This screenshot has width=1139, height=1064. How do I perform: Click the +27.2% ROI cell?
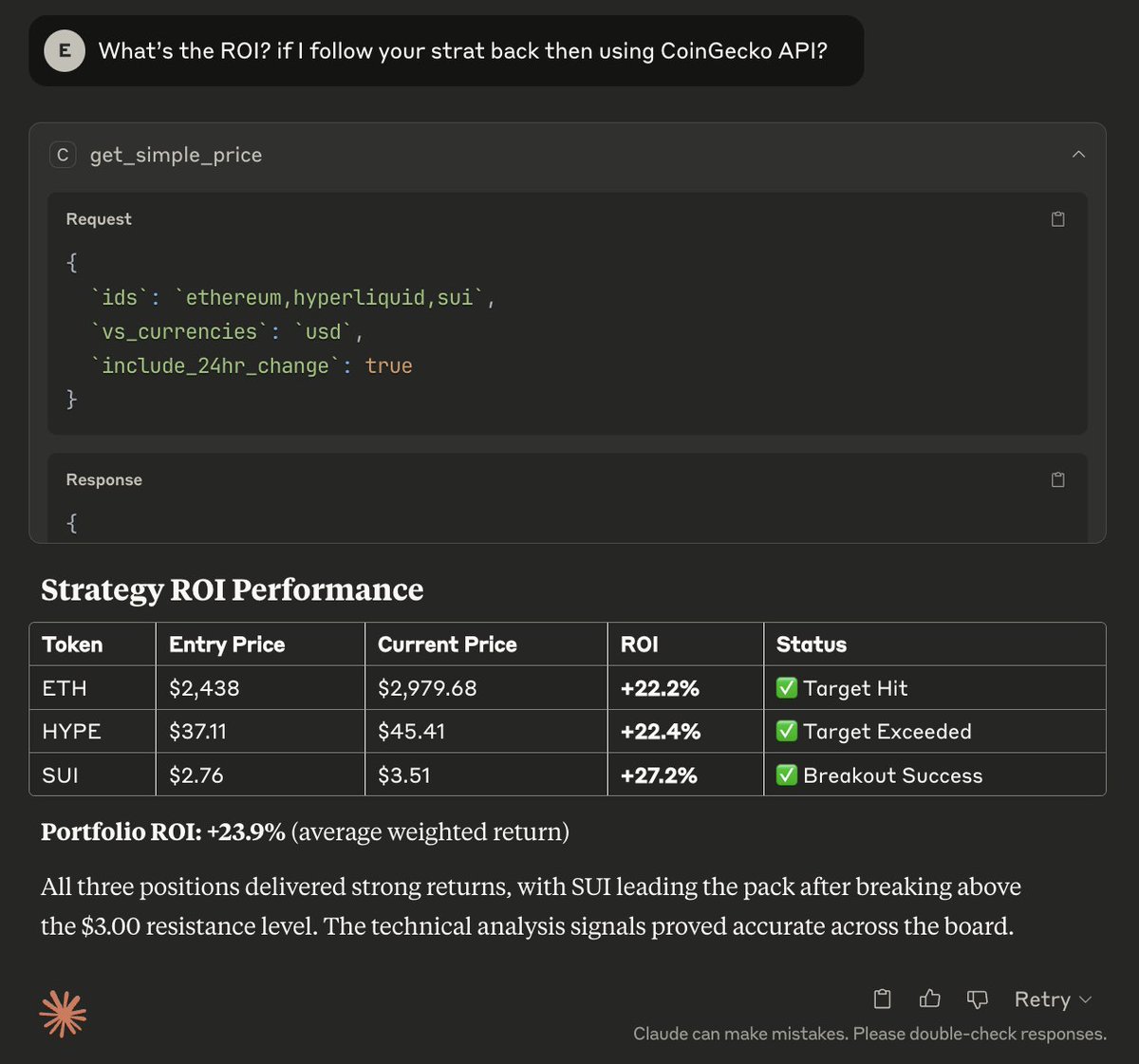[x=685, y=775]
